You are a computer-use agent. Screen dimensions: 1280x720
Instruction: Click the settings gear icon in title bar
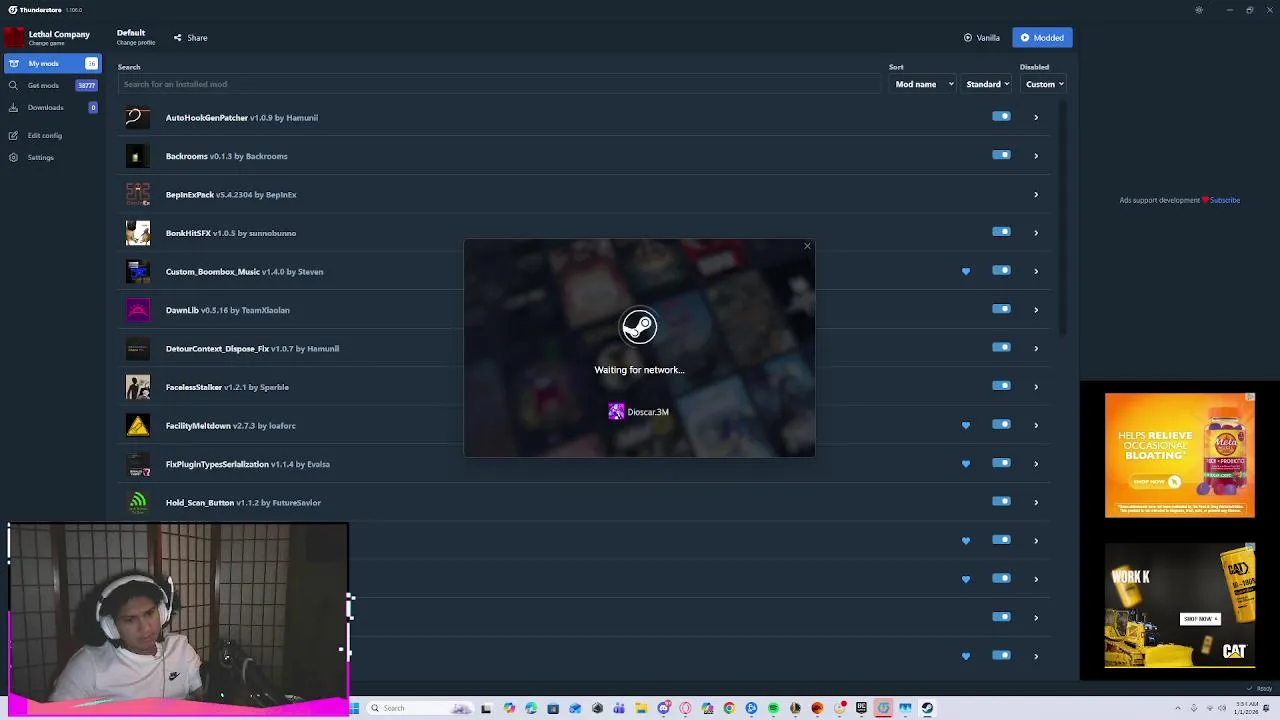(x=1198, y=10)
